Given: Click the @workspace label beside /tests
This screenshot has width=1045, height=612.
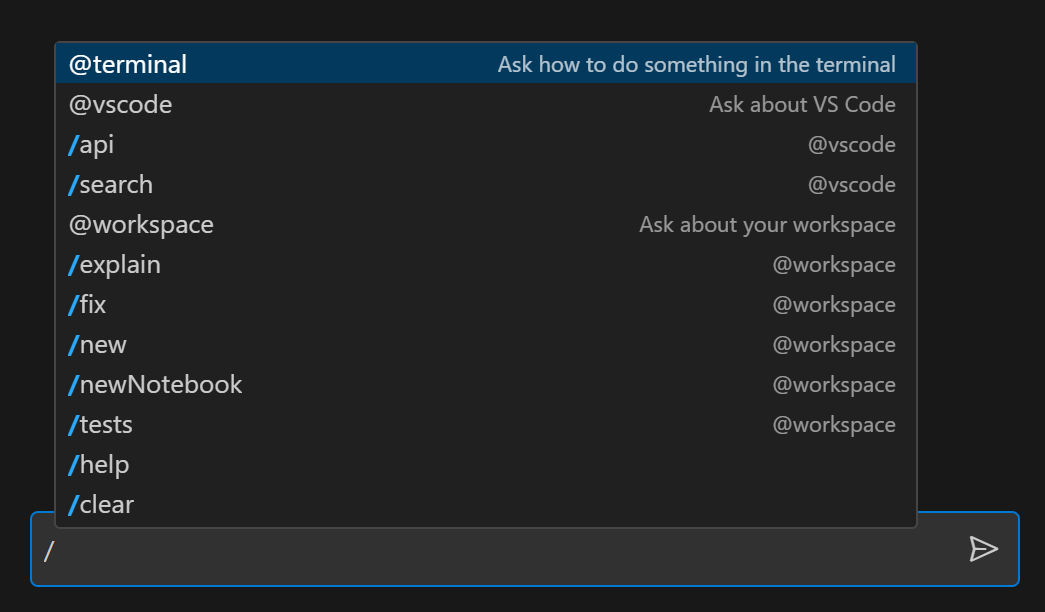Looking at the screenshot, I should pos(834,424).
